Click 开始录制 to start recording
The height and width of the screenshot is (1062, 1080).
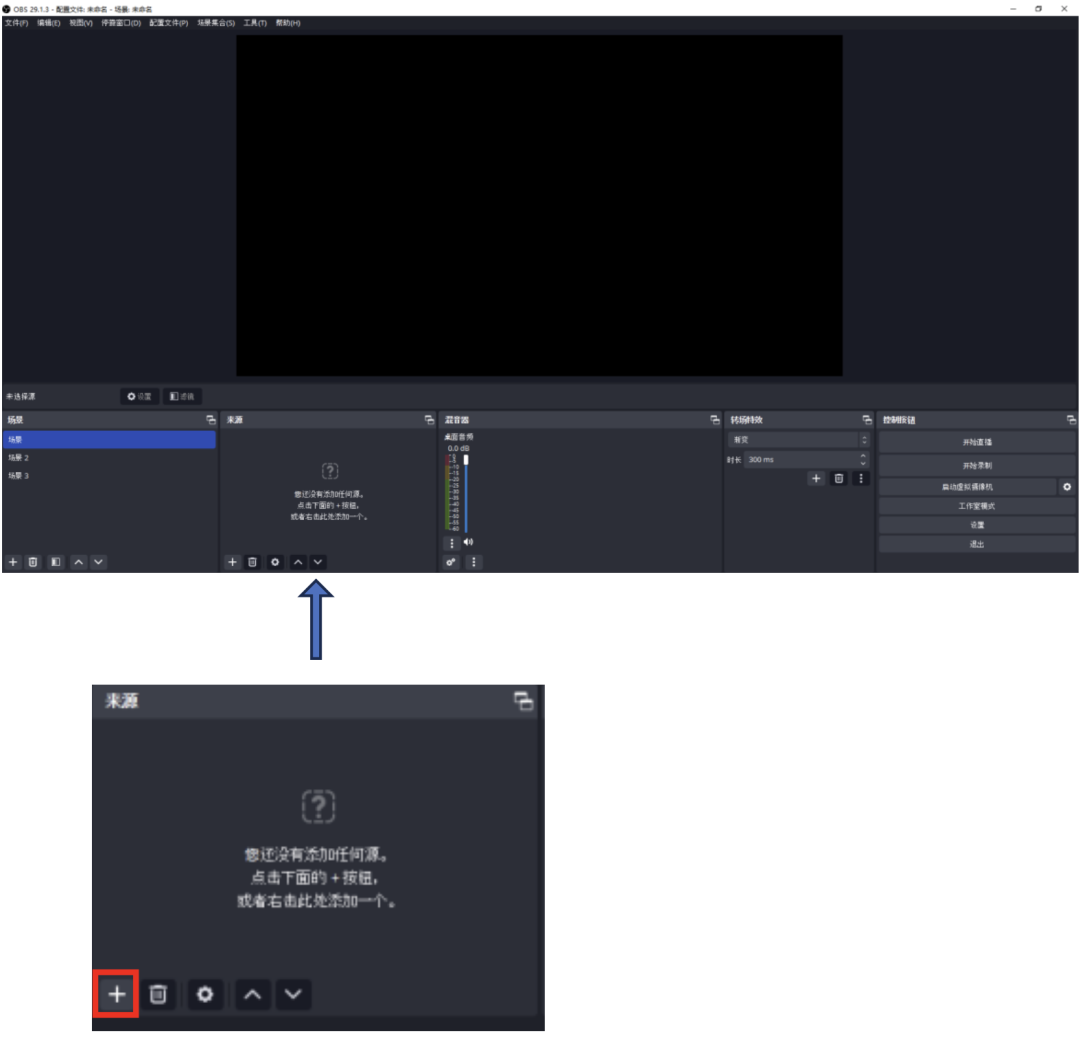point(977,465)
